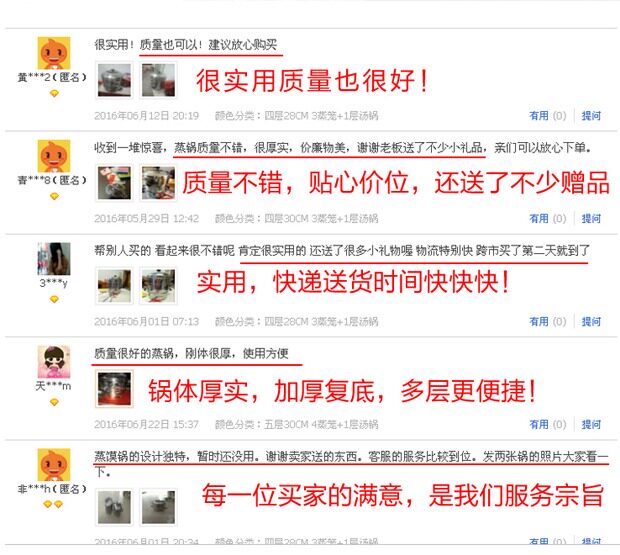The image size is (620, 555).
Task: Click 提问 on the 2016年06月22日 review
Action: [x=591, y=425]
